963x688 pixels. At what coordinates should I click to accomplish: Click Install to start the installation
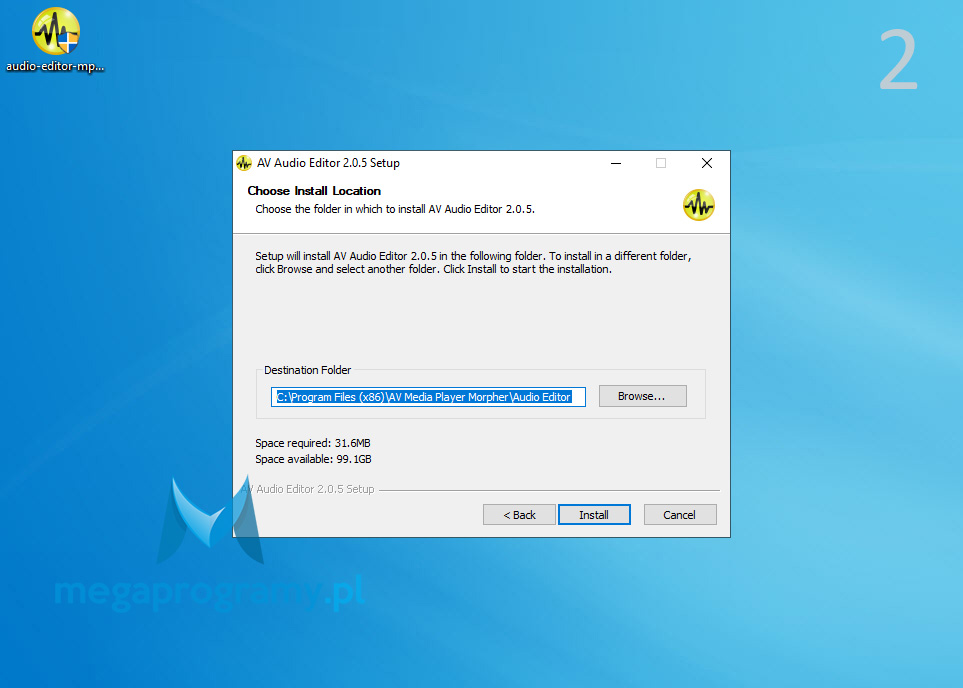coord(594,515)
